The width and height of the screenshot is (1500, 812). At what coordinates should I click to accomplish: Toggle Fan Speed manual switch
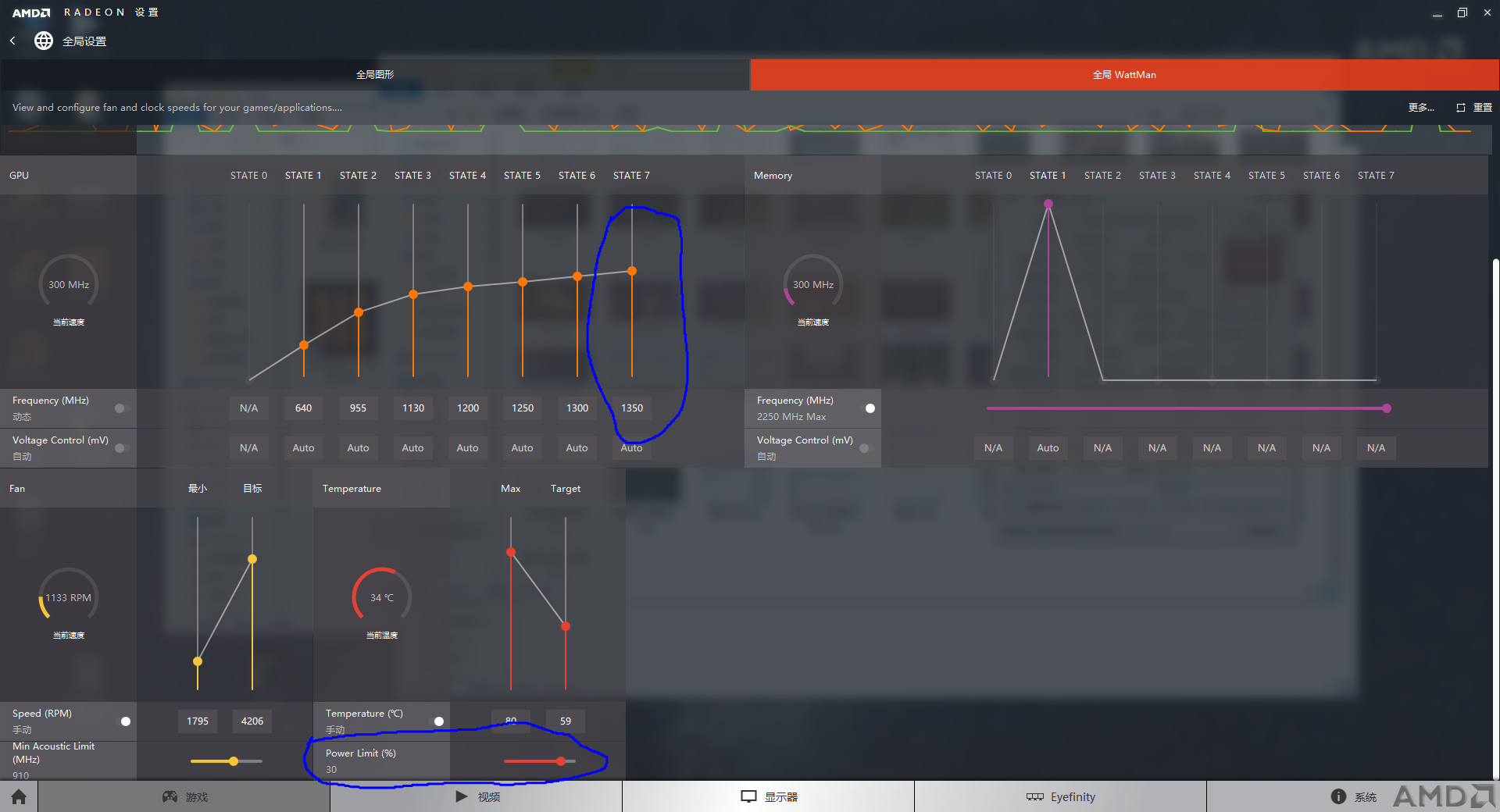tap(123, 721)
